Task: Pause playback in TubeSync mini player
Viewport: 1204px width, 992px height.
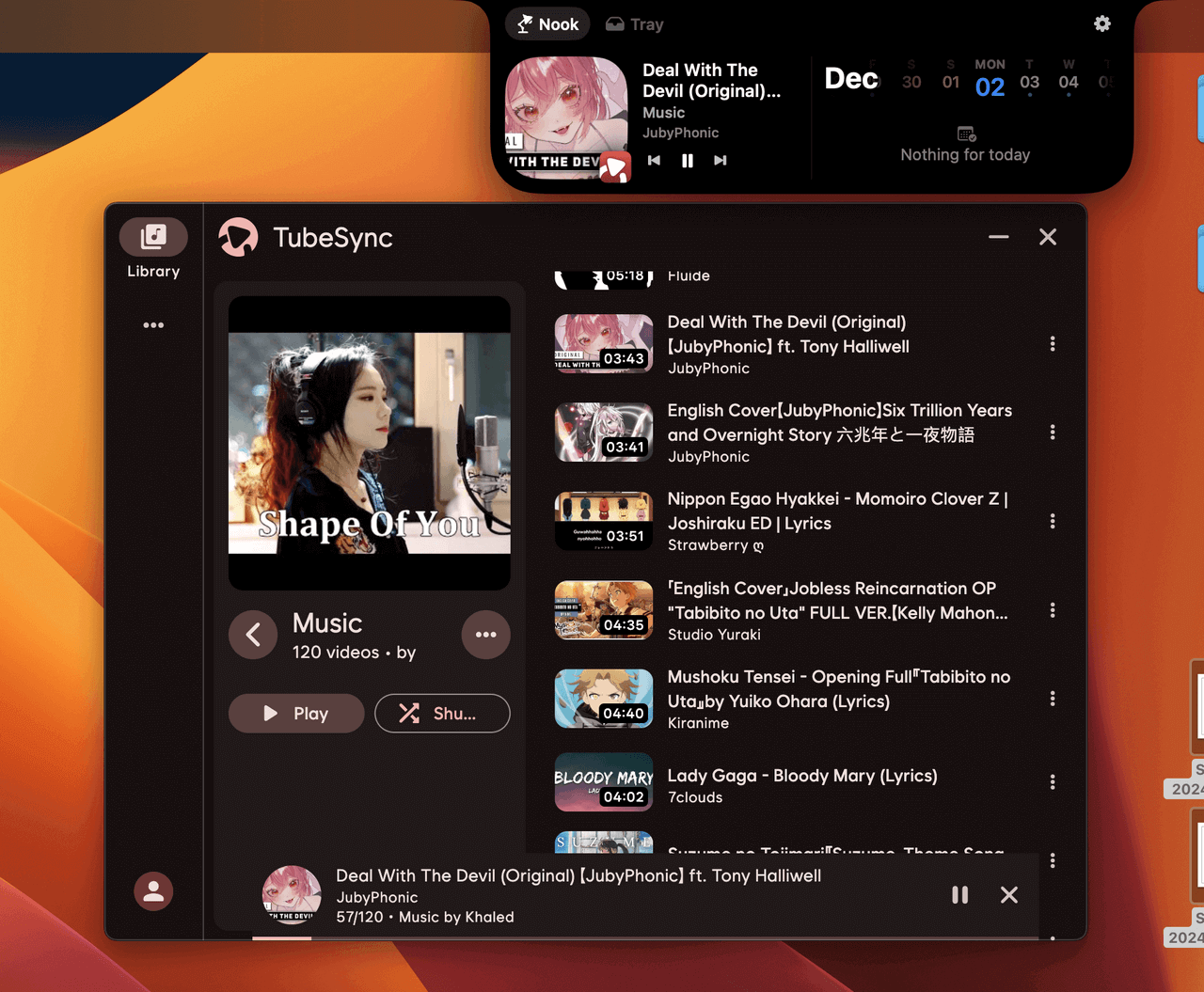Action: 959,895
